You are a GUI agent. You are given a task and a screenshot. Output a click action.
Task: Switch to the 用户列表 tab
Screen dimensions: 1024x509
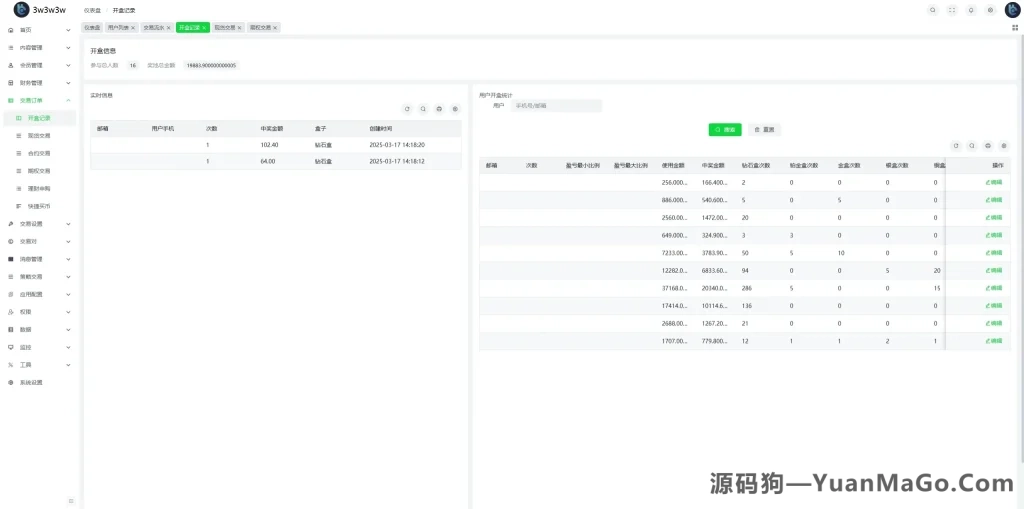point(118,28)
